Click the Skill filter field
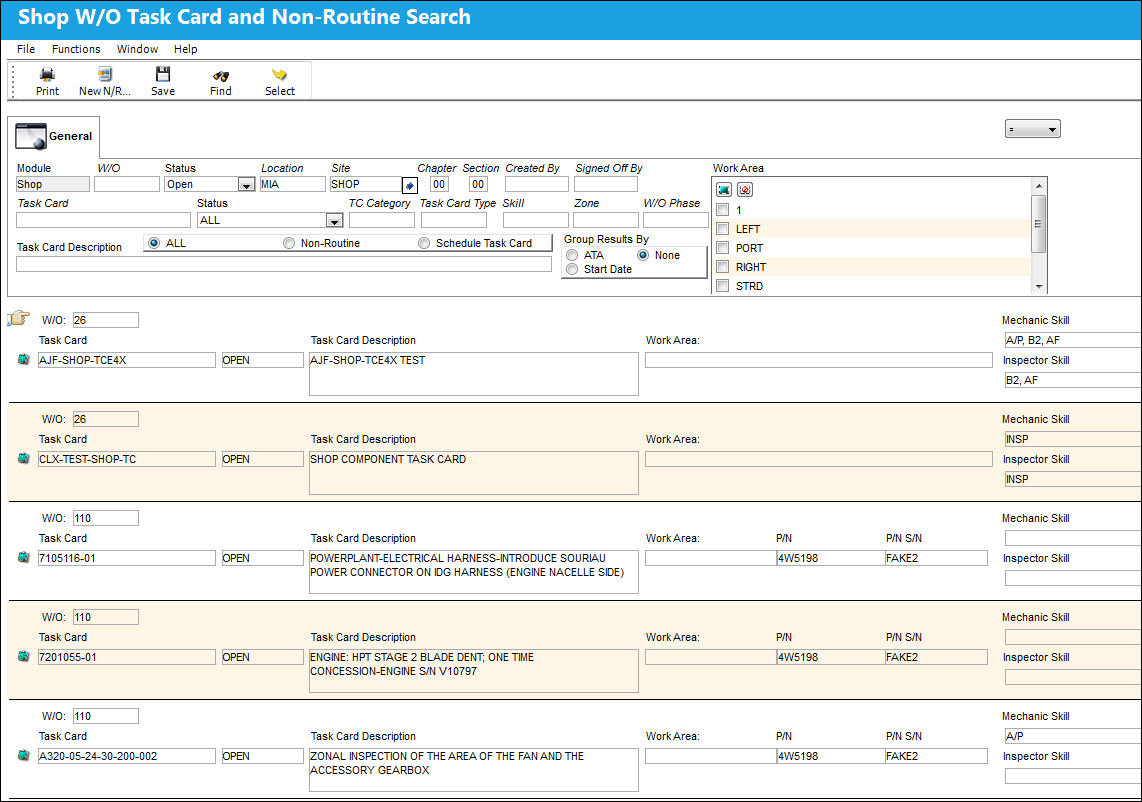This screenshot has width=1142, height=802. pos(535,220)
